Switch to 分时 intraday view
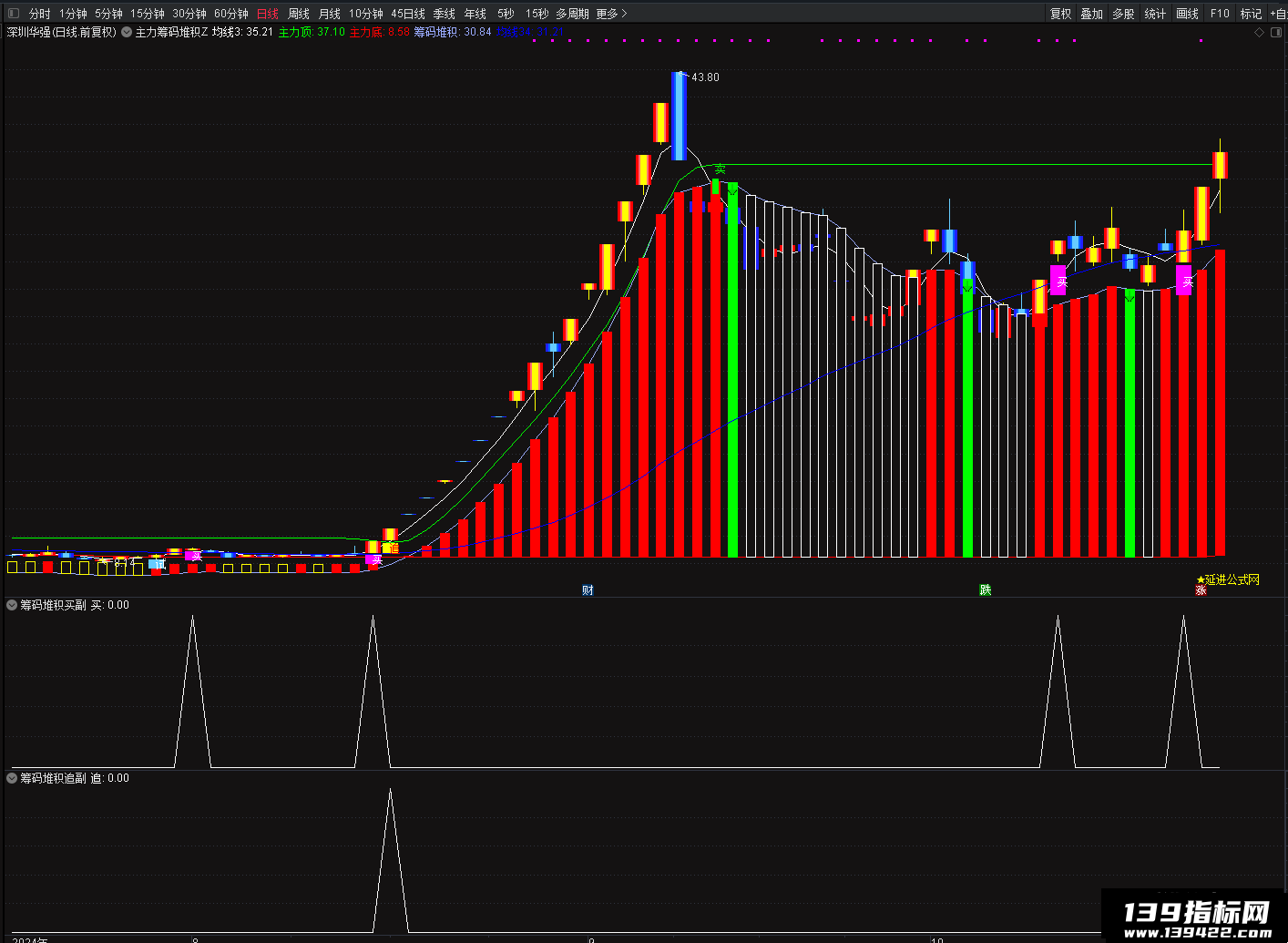Image resolution: width=1288 pixels, height=943 pixels. pyautogui.click(x=39, y=14)
